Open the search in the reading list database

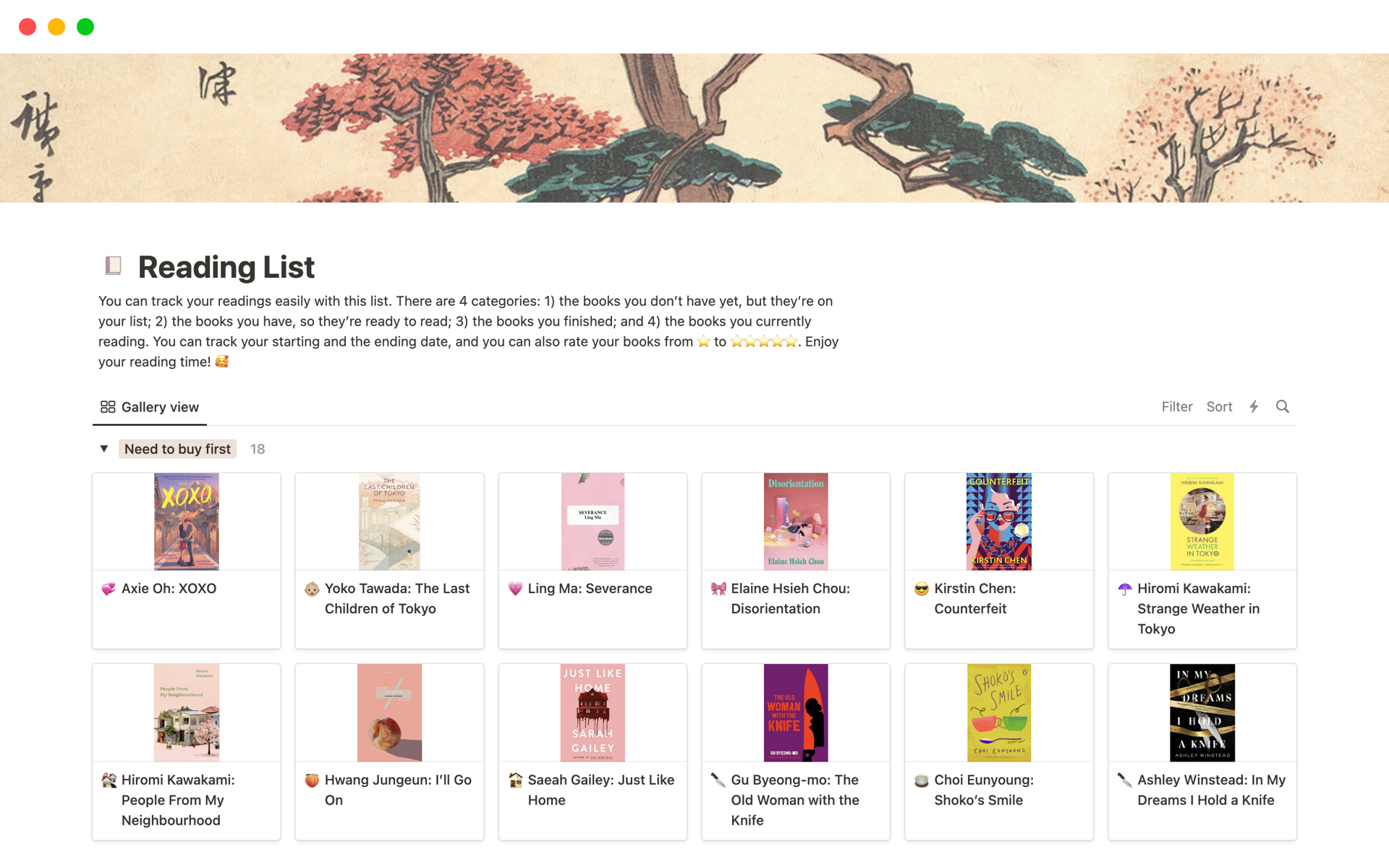pos(1282,406)
